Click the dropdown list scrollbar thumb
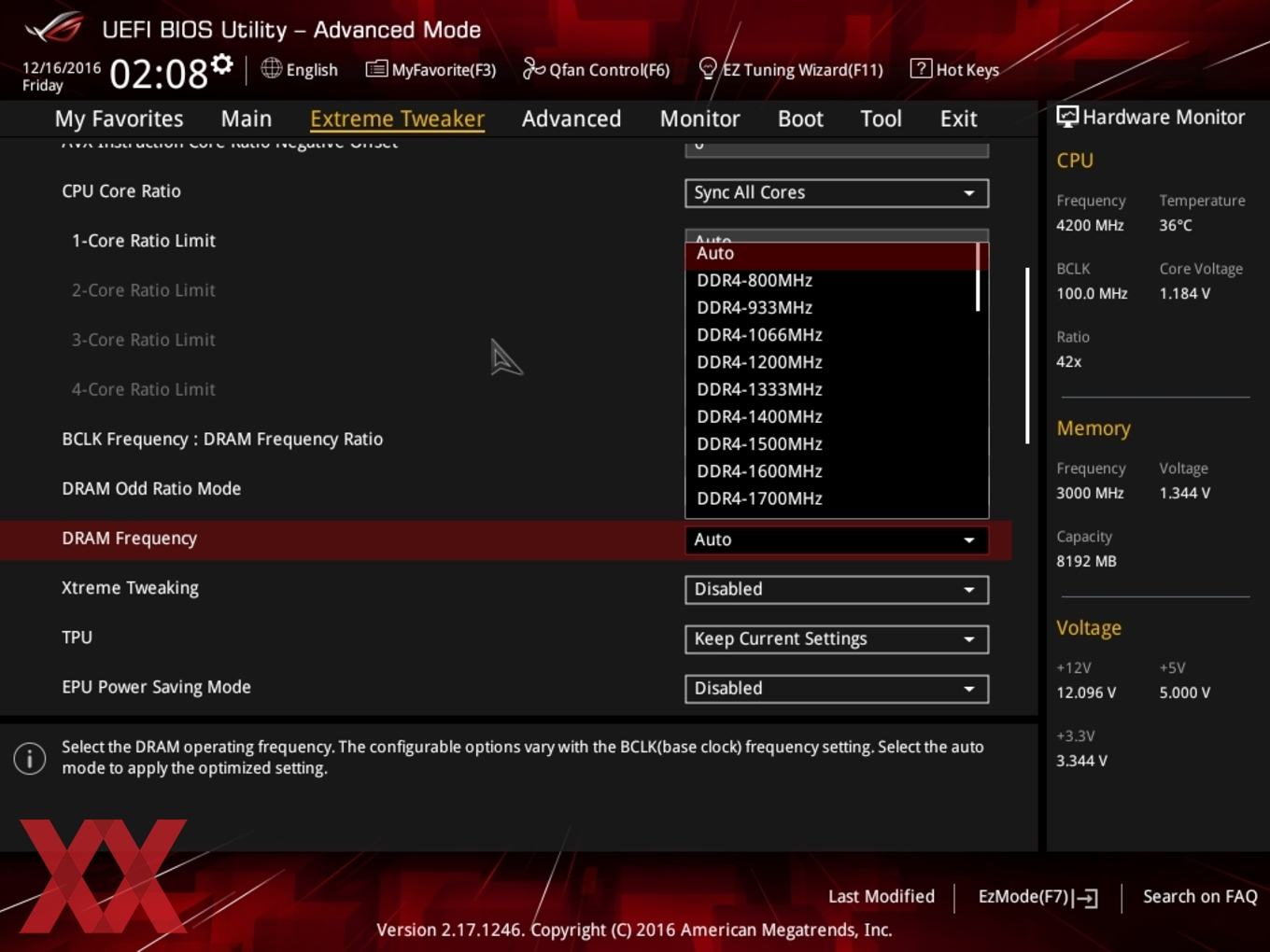Viewport: 1270px width, 952px height. (978, 277)
